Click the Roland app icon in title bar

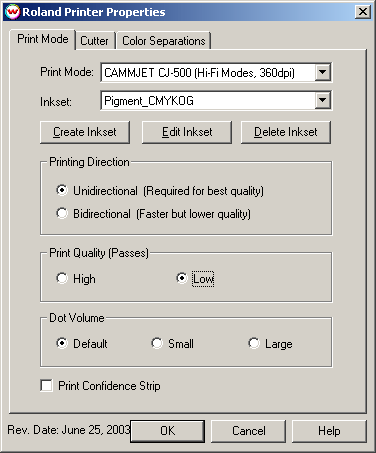coord(13,12)
